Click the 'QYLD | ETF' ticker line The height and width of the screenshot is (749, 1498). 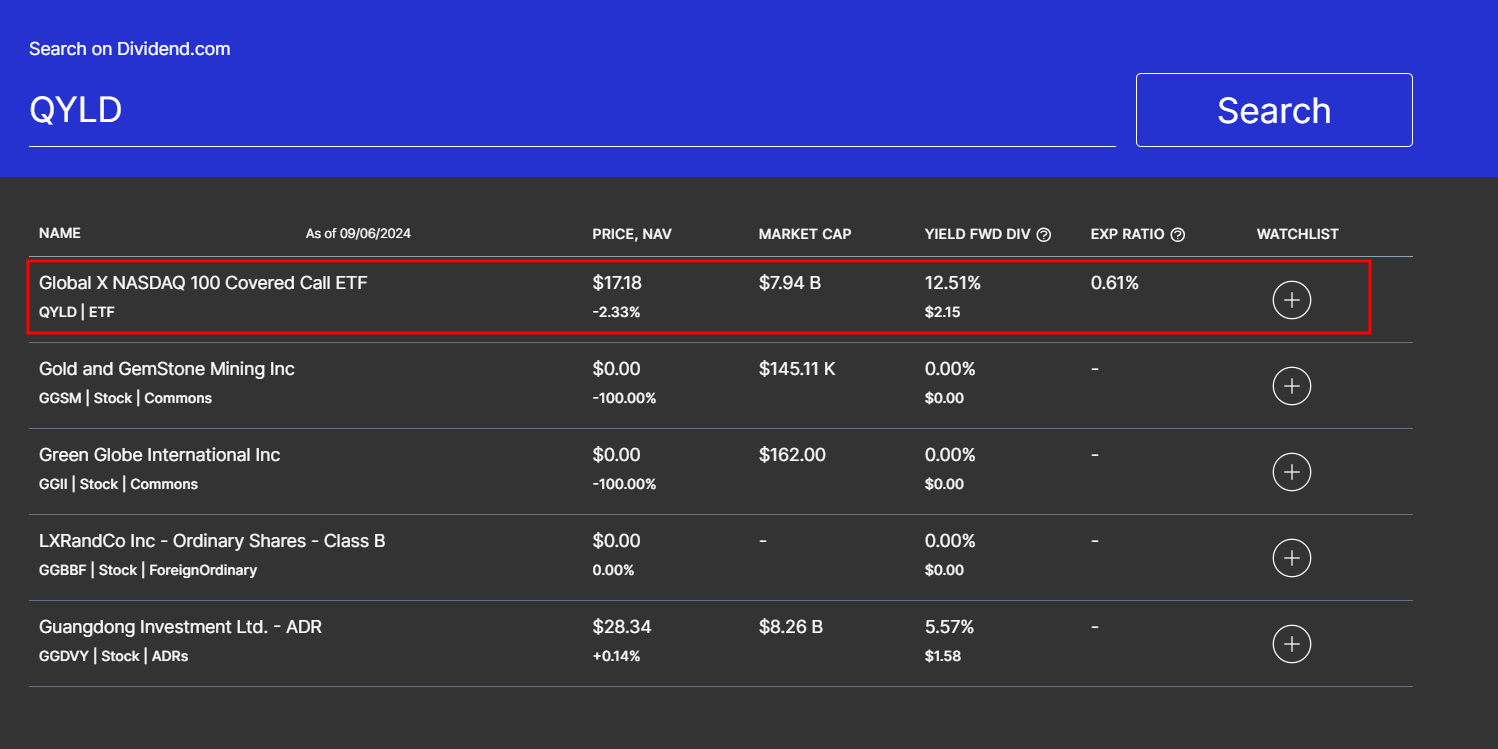click(77, 312)
